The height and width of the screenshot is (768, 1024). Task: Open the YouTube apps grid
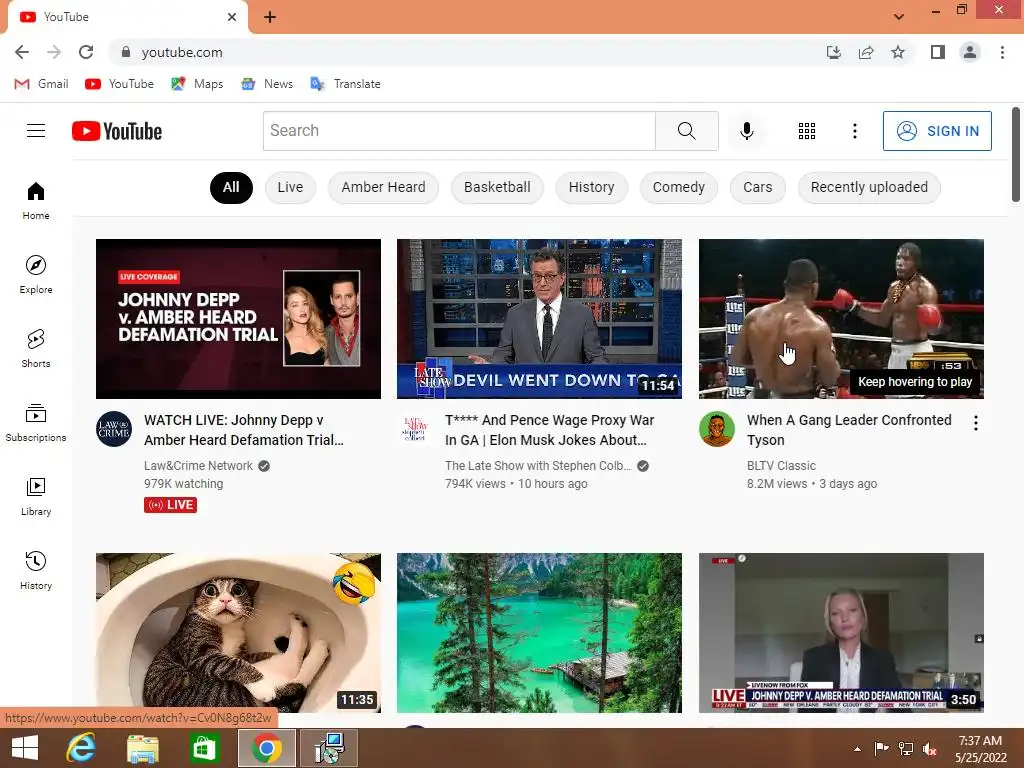click(807, 131)
